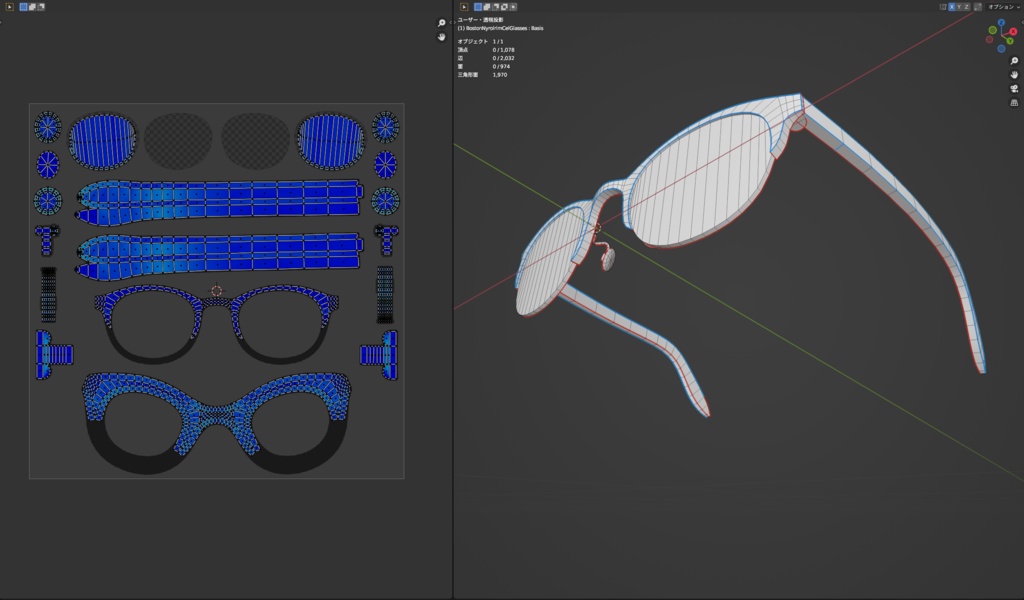
Task: Click the zoom magnifier in the 3D viewport
Action: pyautogui.click(x=1014, y=61)
